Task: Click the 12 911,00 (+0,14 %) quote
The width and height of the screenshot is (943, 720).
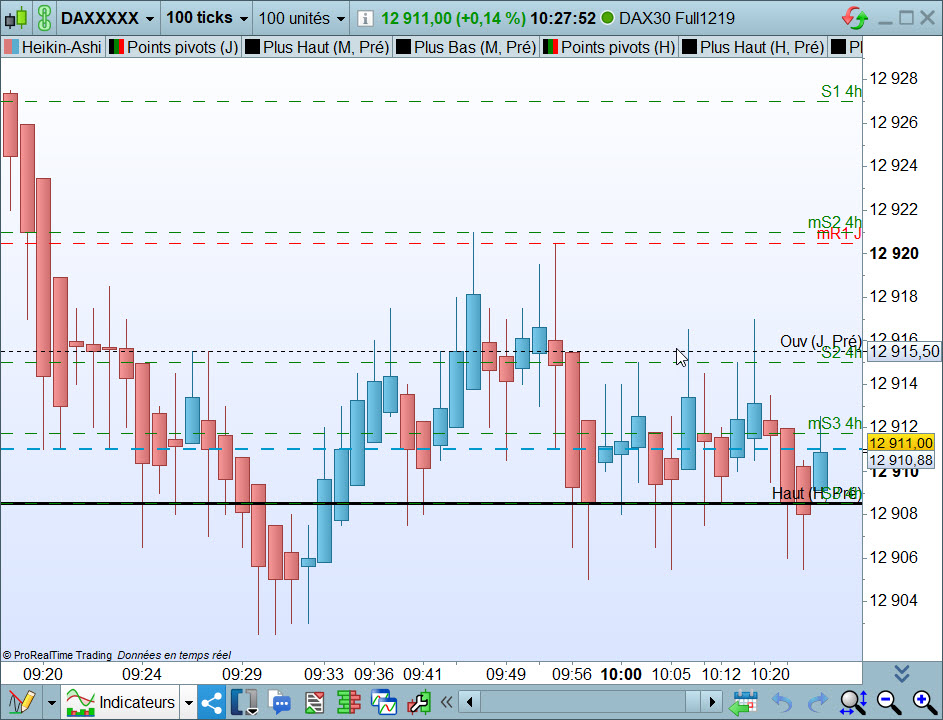Action: (453, 18)
